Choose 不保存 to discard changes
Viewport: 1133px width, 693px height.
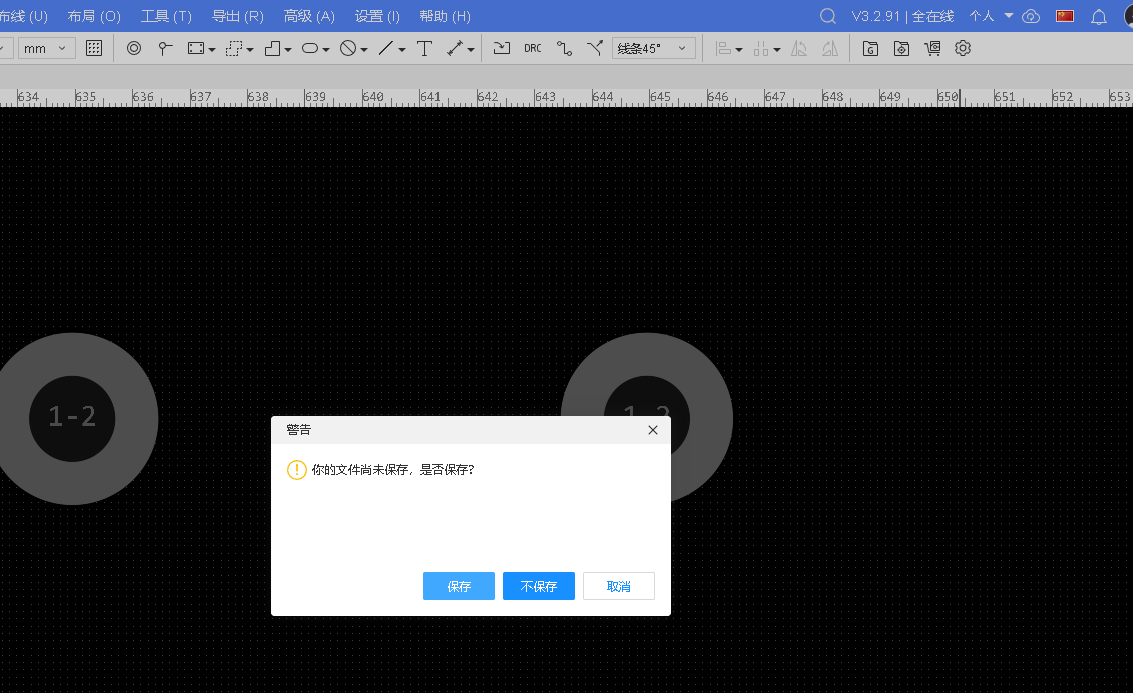(539, 586)
